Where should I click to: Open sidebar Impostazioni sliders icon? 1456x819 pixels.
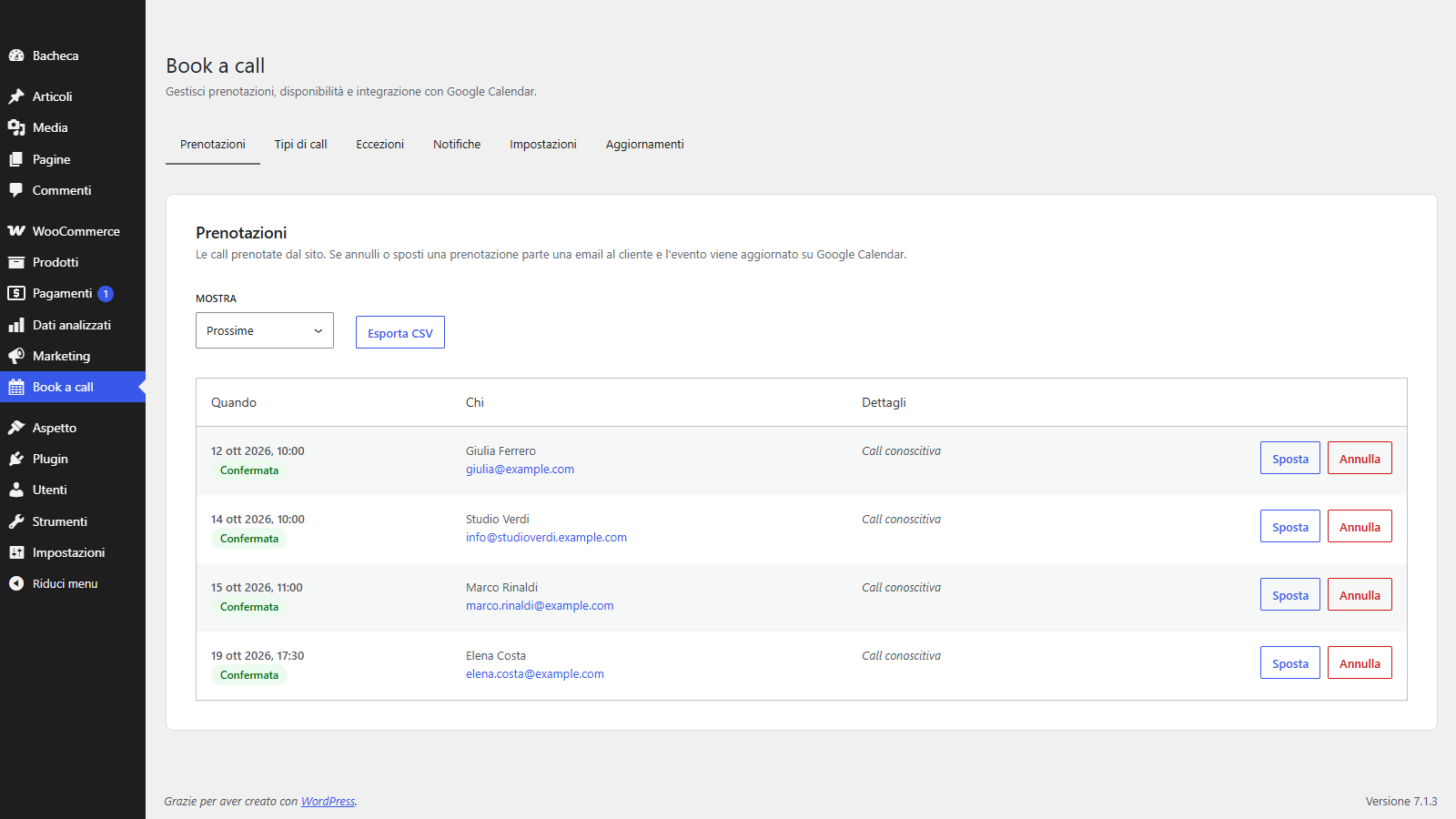pos(16,552)
